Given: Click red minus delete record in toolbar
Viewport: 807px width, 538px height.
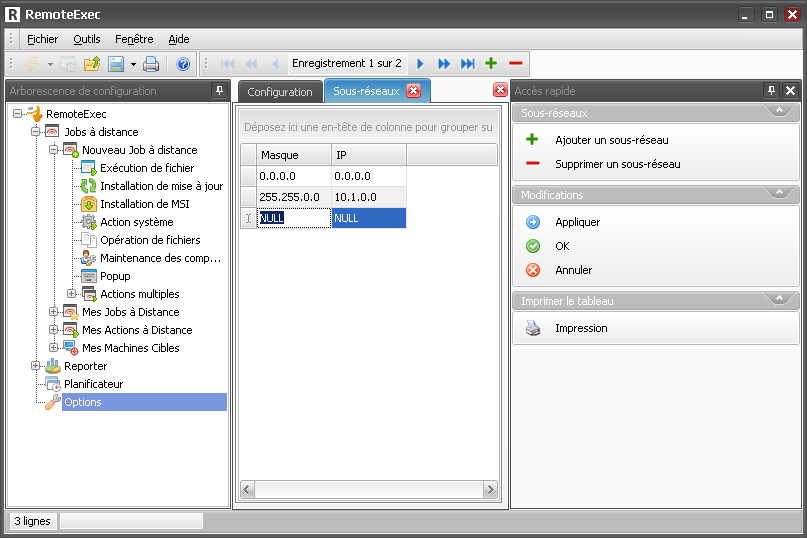Looking at the screenshot, I should pyautogui.click(x=516, y=63).
